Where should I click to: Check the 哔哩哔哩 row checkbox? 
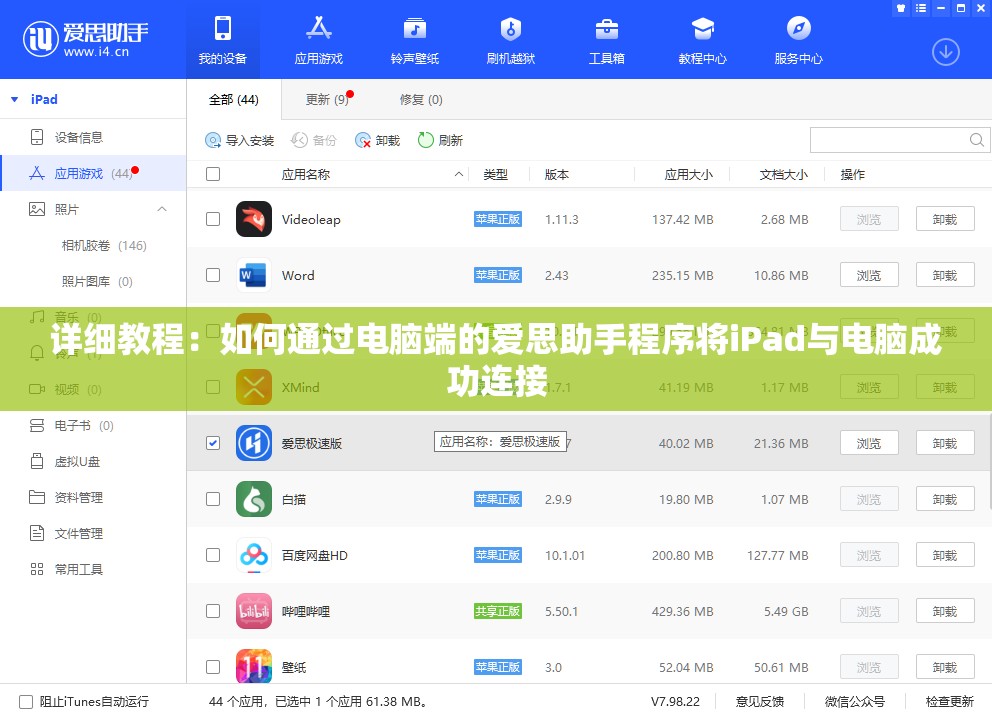[213, 611]
